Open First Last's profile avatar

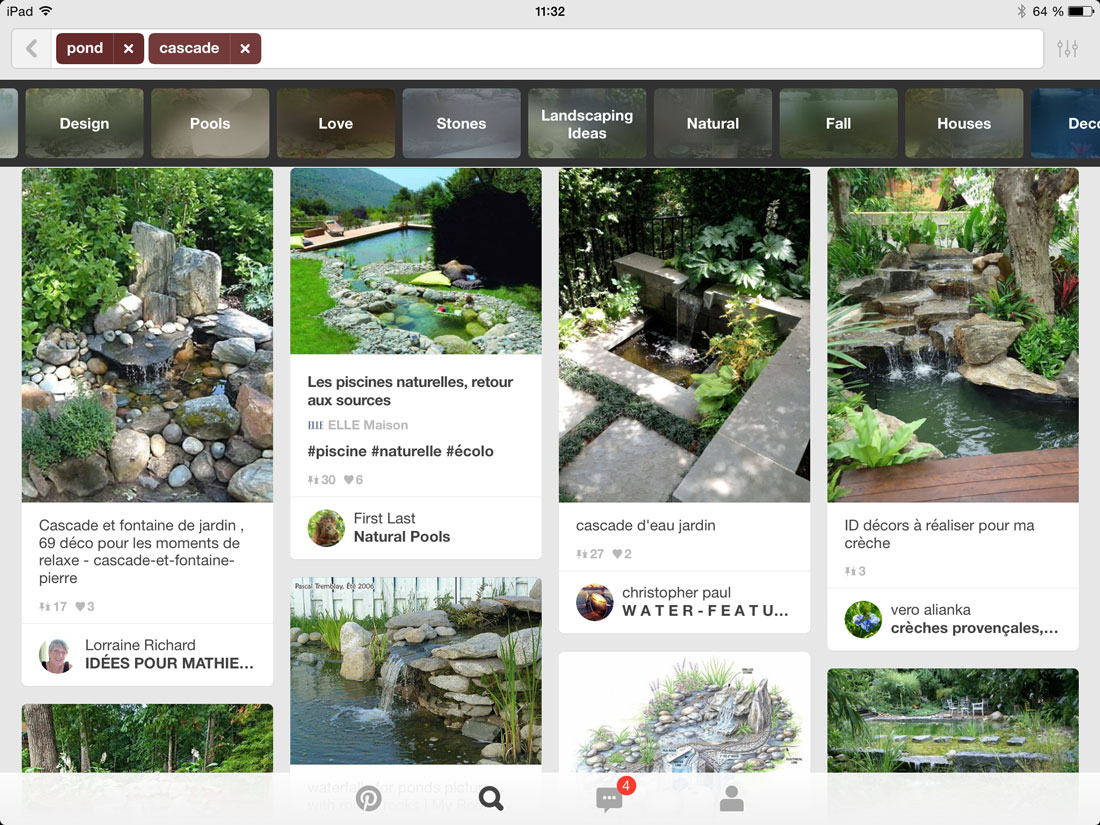click(x=326, y=528)
